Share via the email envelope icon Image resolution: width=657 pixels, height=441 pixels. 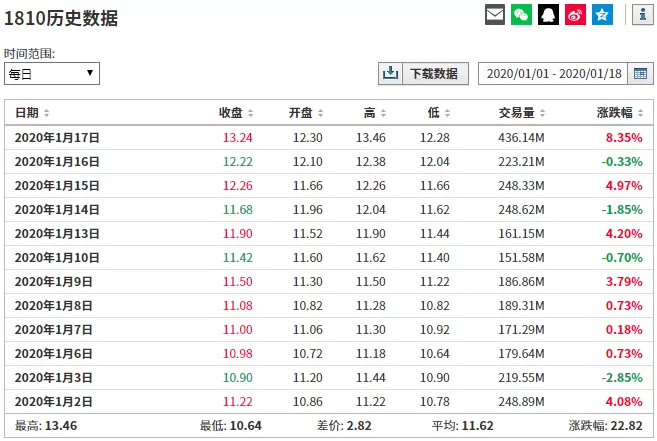click(495, 15)
